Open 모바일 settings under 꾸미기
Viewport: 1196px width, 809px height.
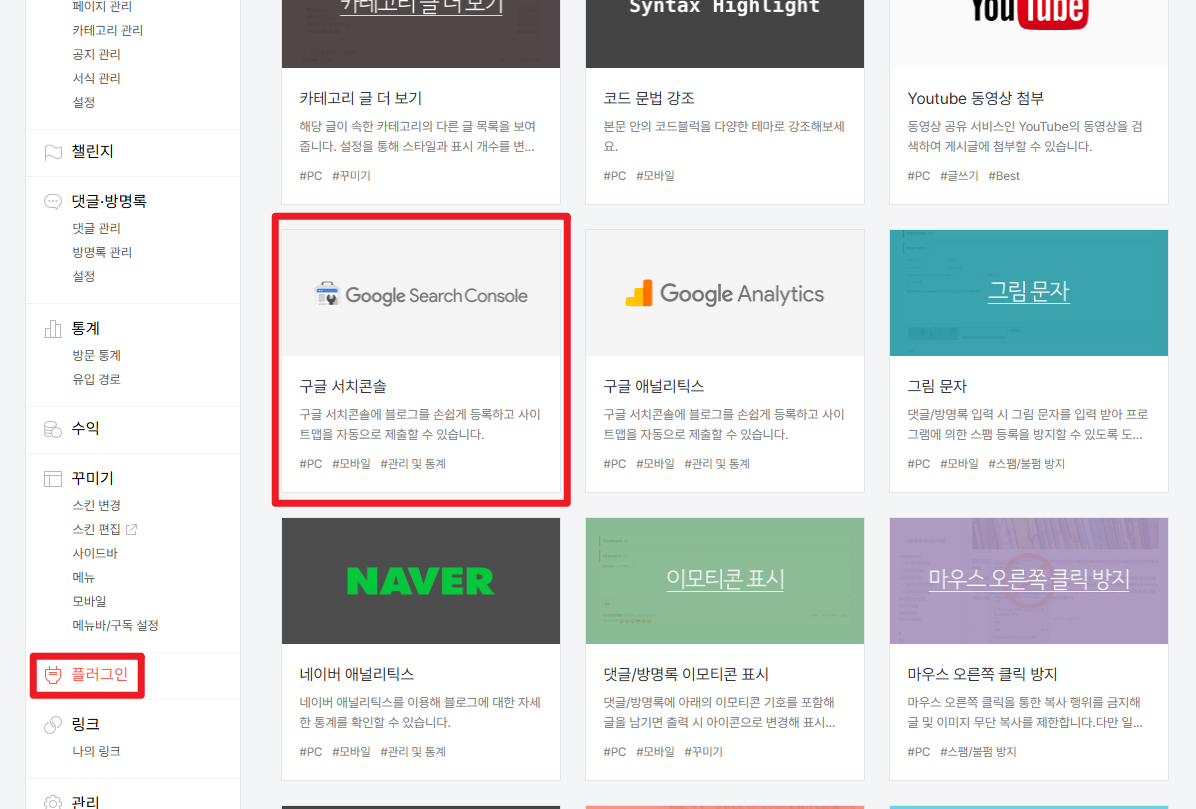point(89,602)
